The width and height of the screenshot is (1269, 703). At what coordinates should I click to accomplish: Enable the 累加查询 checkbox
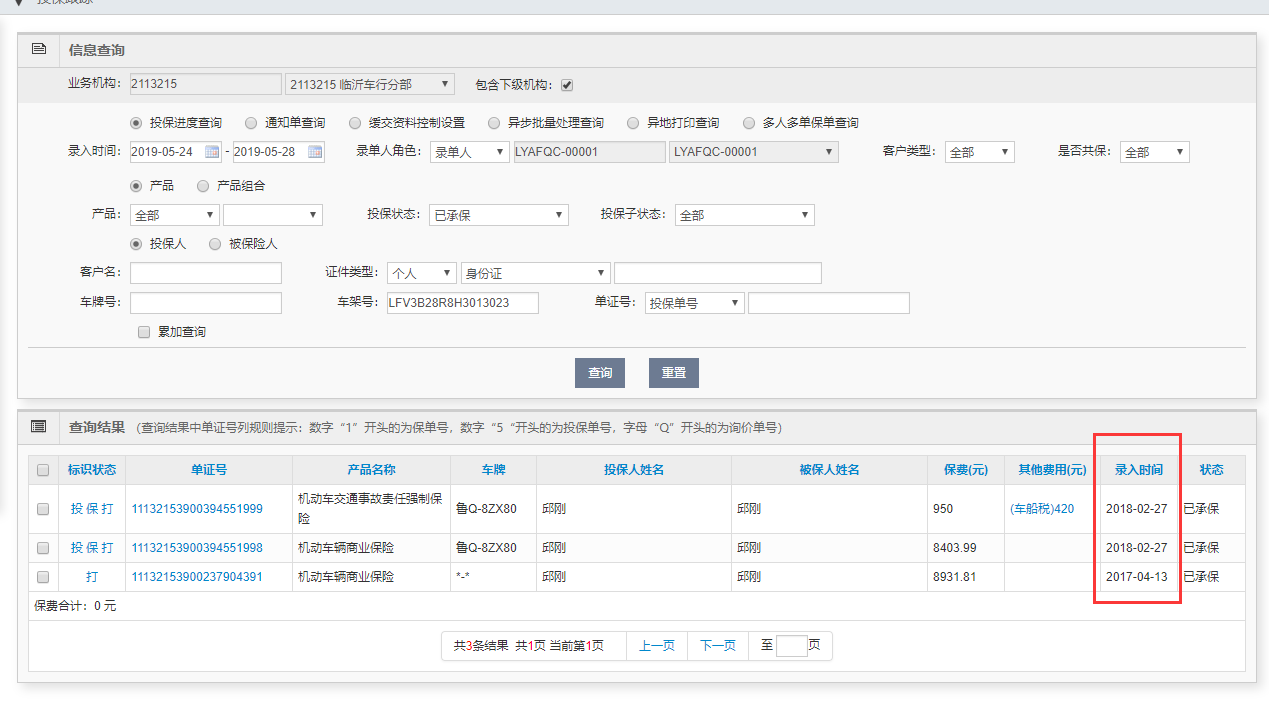click(x=144, y=332)
